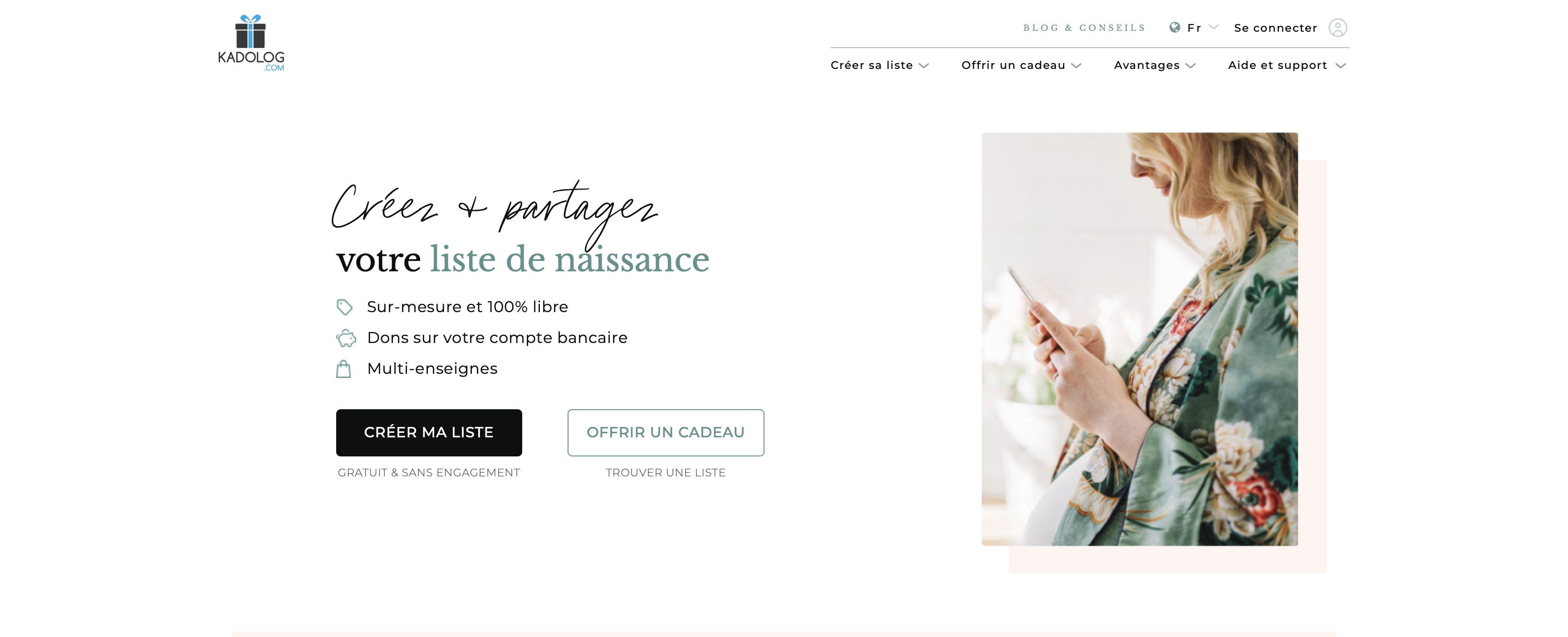Image resolution: width=1568 pixels, height=637 pixels.
Task: Click the TROUVER UNE LISTE text
Action: (666, 473)
